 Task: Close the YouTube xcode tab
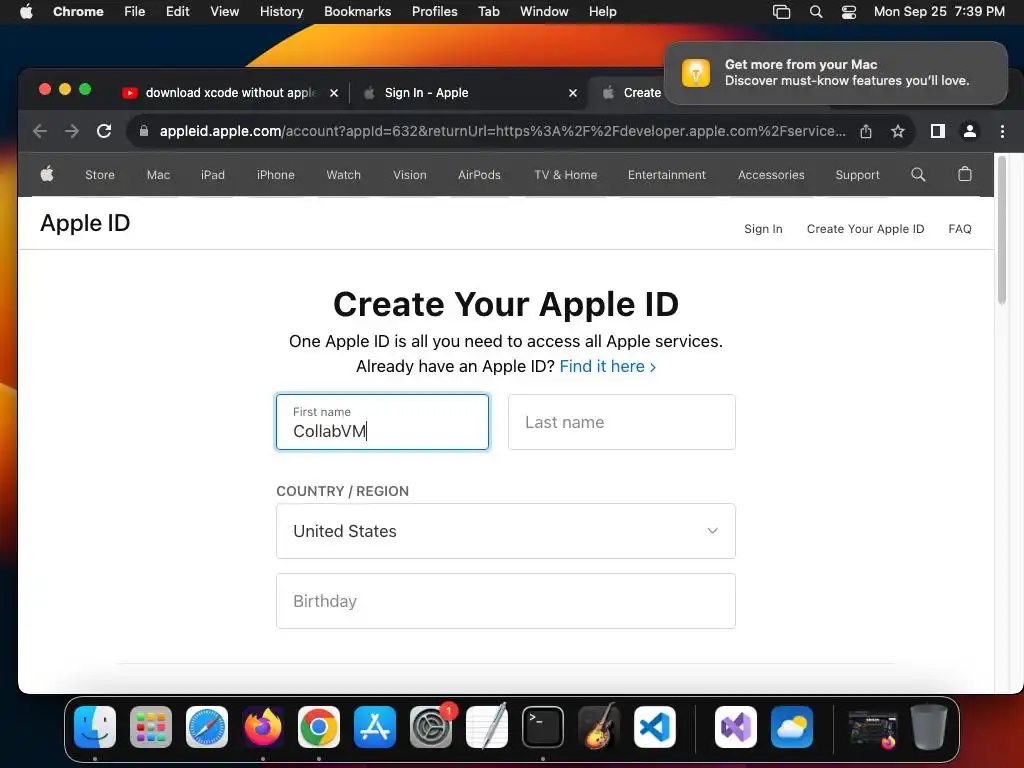[334, 93]
